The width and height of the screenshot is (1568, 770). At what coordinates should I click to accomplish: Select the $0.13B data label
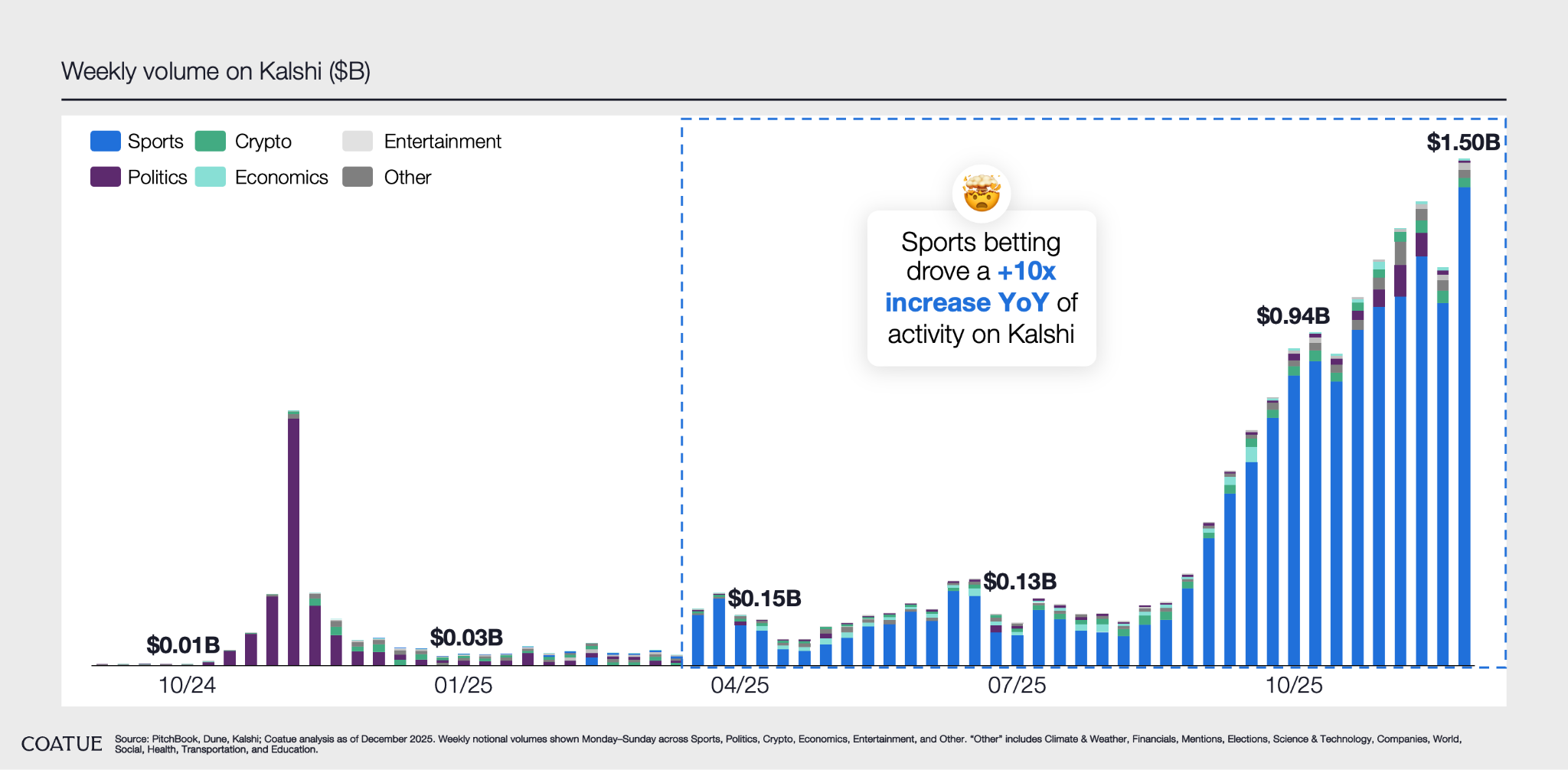pos(1020,582)
